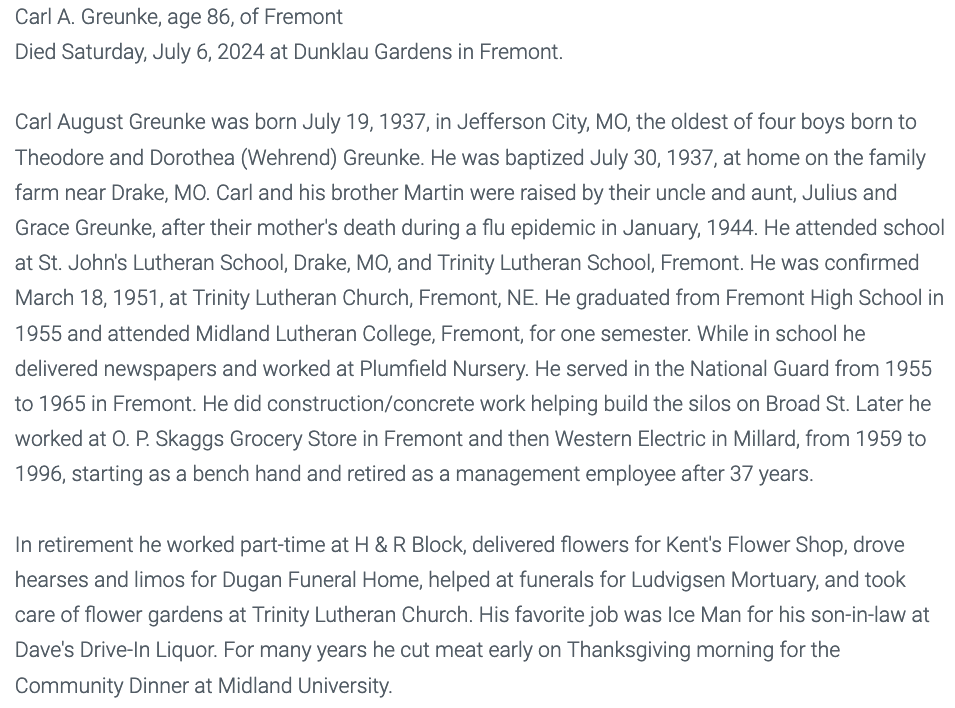Screen dimensions: 955x708
Task: Click the words Fremont High School
Action: click(x=823, y=298)
